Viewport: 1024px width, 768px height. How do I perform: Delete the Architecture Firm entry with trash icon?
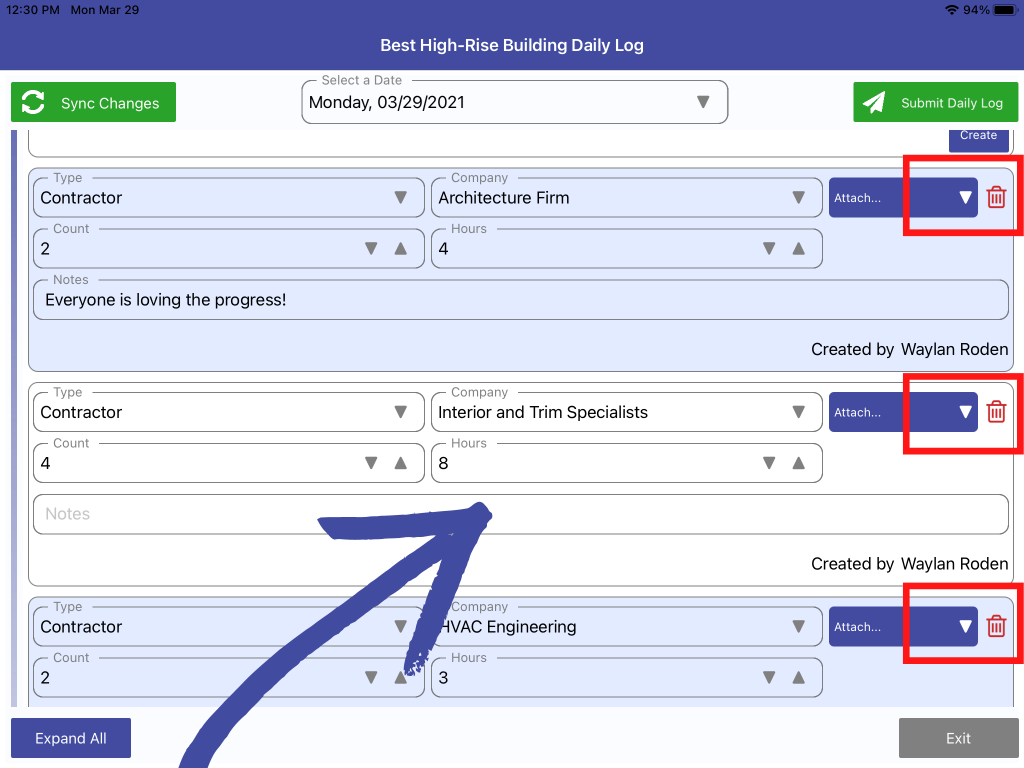996,197
